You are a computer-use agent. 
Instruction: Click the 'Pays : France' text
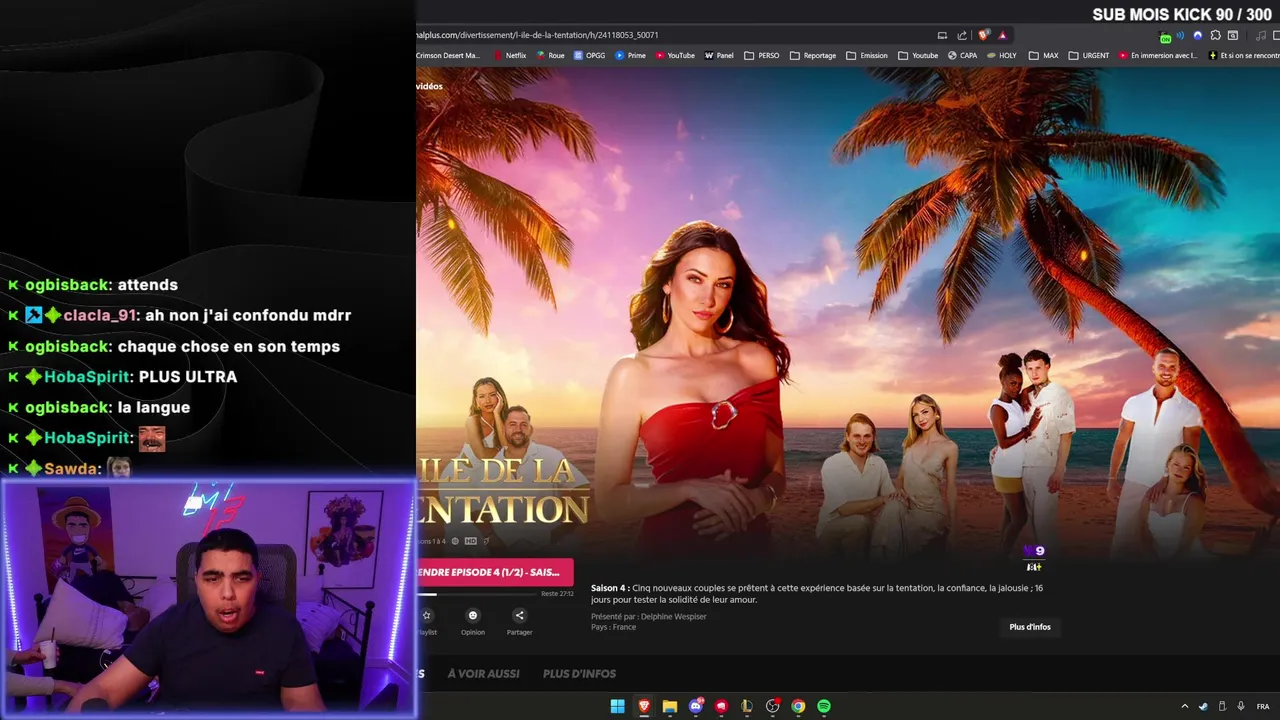click(x=613, y=627)
